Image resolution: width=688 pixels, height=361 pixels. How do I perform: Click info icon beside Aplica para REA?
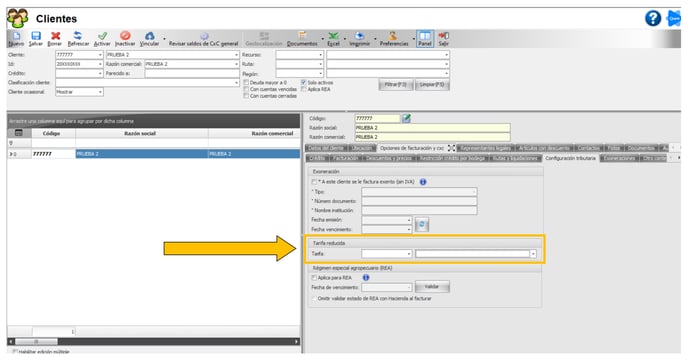366,278
